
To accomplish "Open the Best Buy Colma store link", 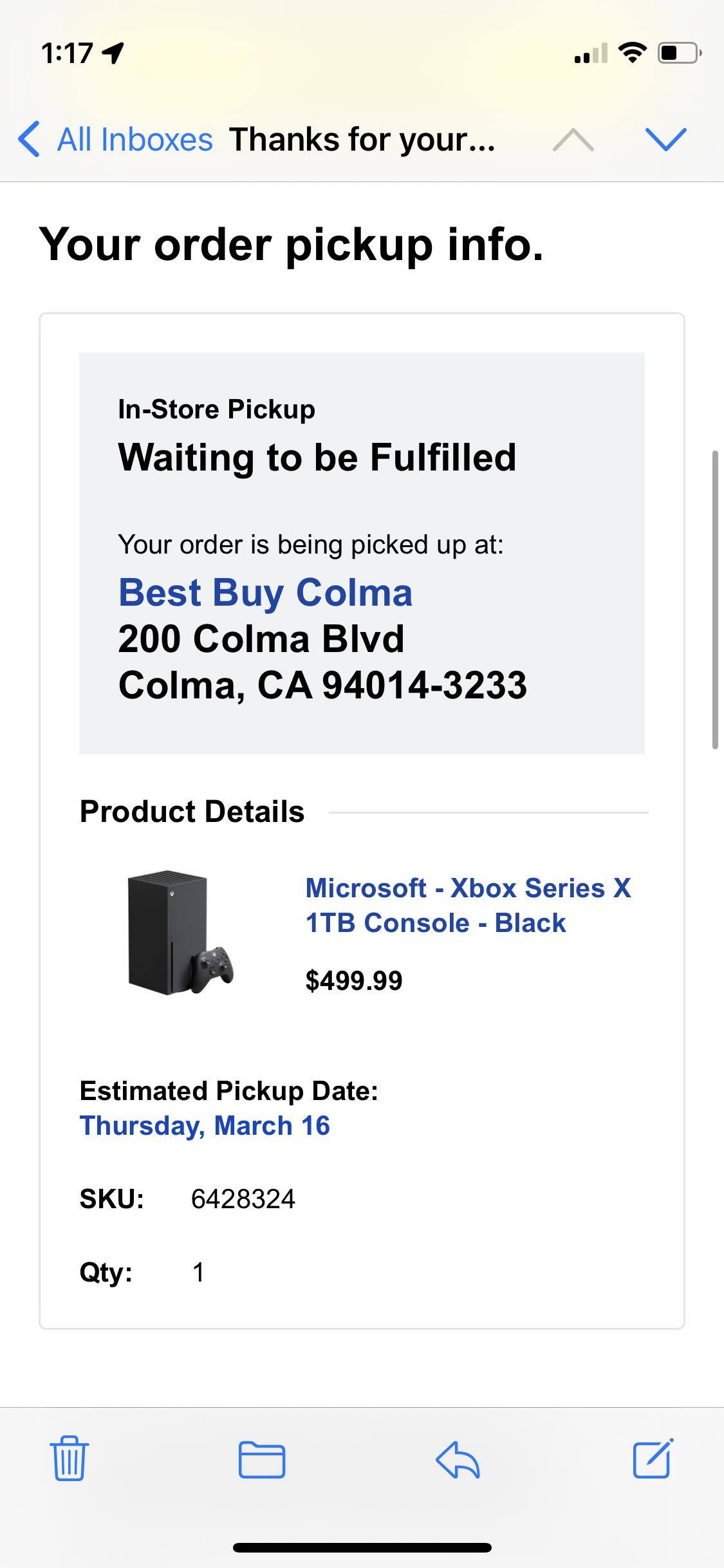I will (265, 592).
